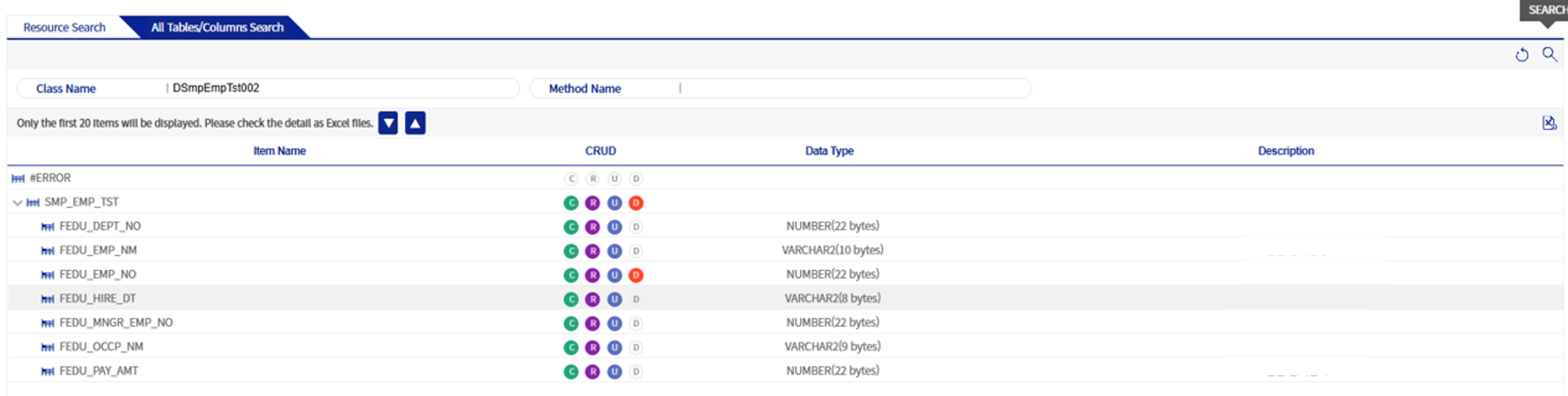The height and width of the screenshot is (396, 1568).
Task: Click the purple R badge on FEDU_HIRE_DT
Action: pyautogui.click(x=592, y=299)
